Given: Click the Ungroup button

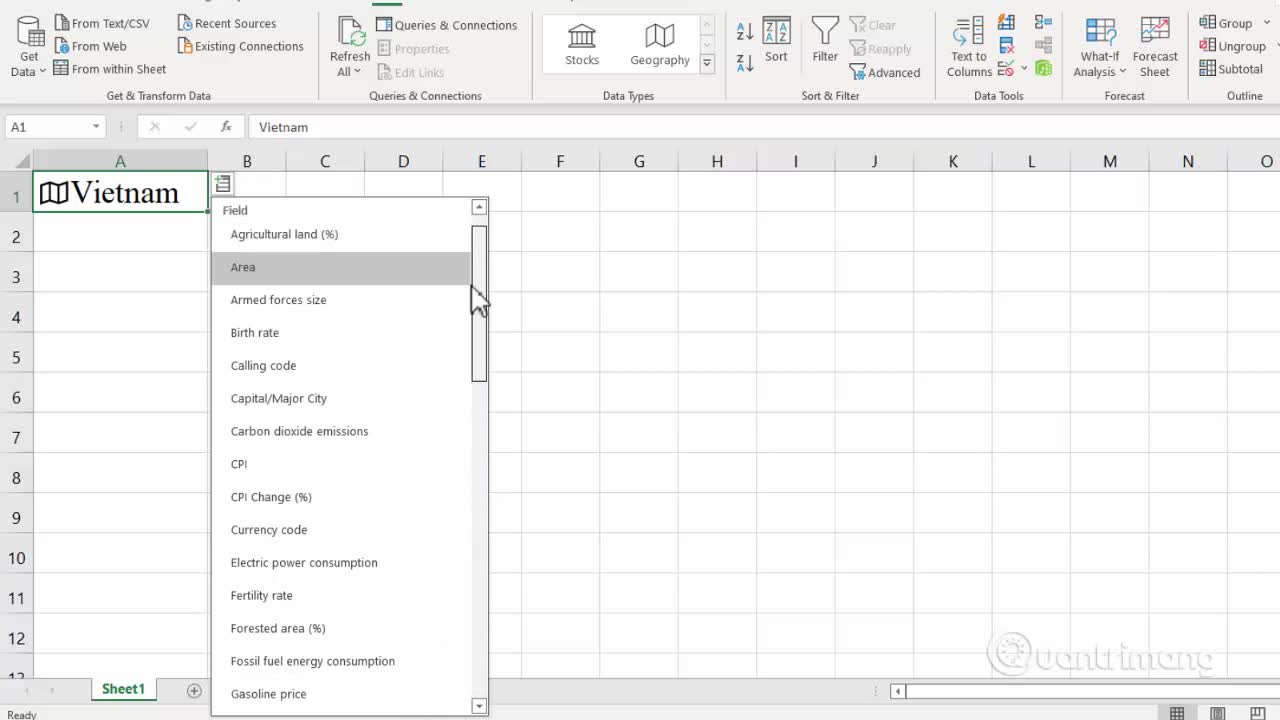Looking at the screenshot, I should [1233, 46].
